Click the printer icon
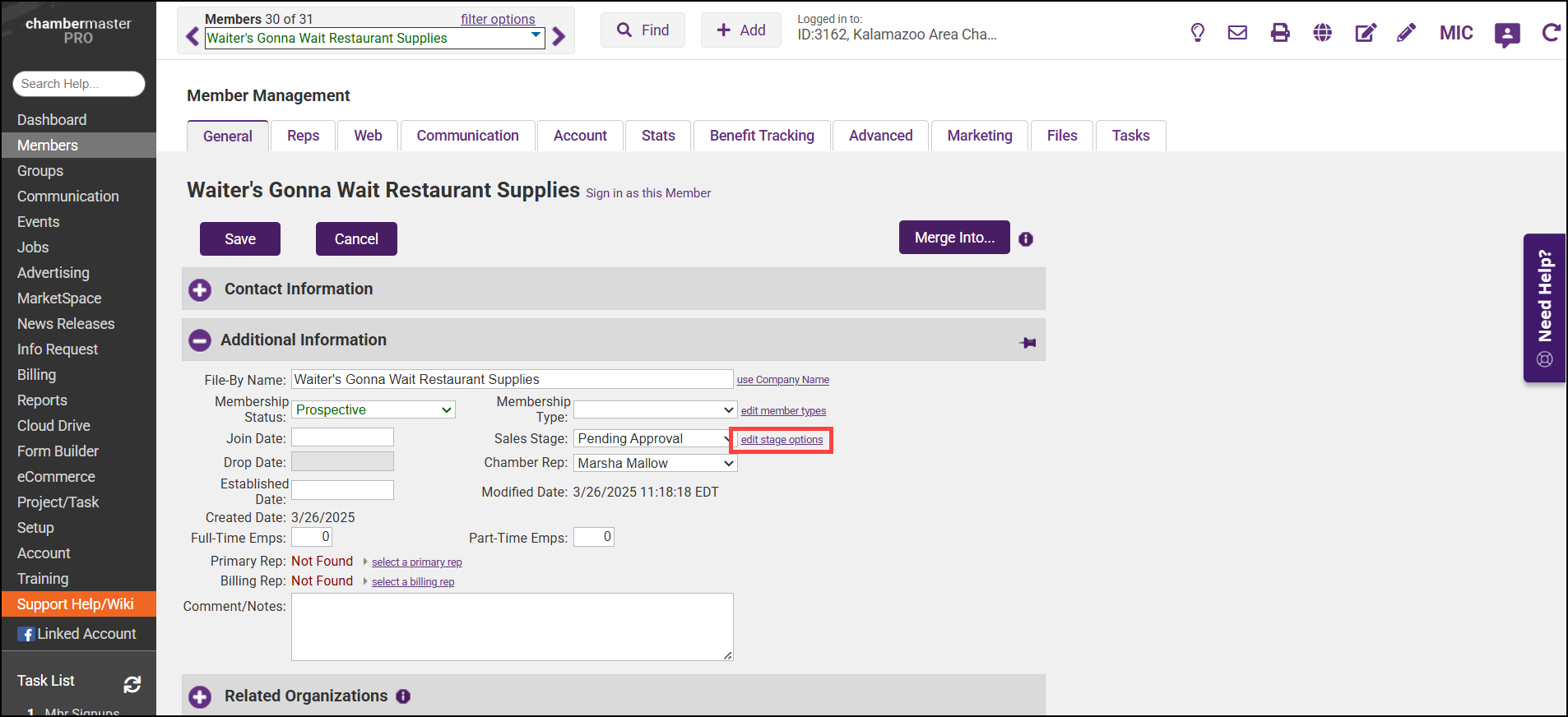Viewport: 1568px width, 717px height. (1280, 33)
